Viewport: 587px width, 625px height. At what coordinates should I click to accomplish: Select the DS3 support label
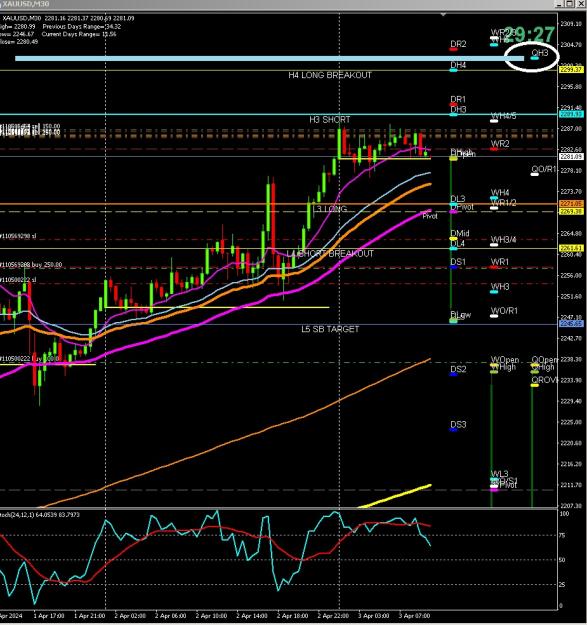point(458,425)
